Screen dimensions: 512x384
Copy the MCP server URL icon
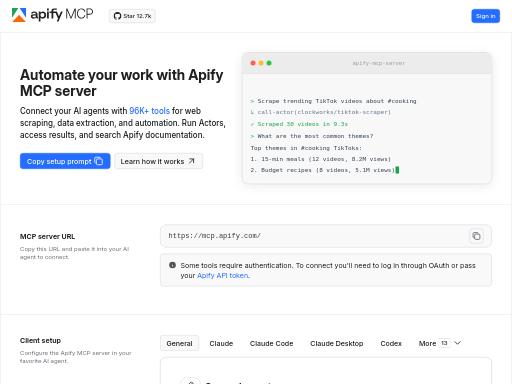(x=476, y=236)
